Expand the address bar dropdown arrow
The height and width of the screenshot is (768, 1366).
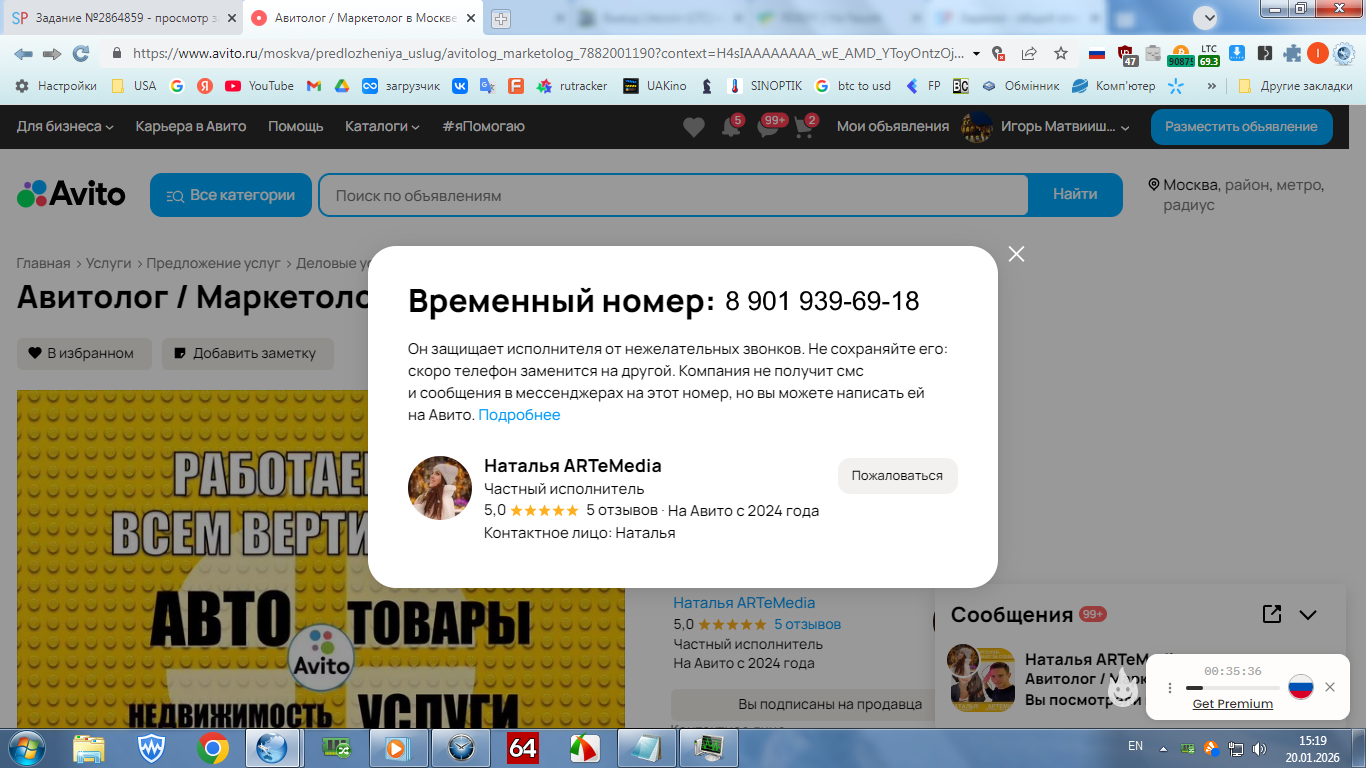pyautogui.click(x=976, y=53)
